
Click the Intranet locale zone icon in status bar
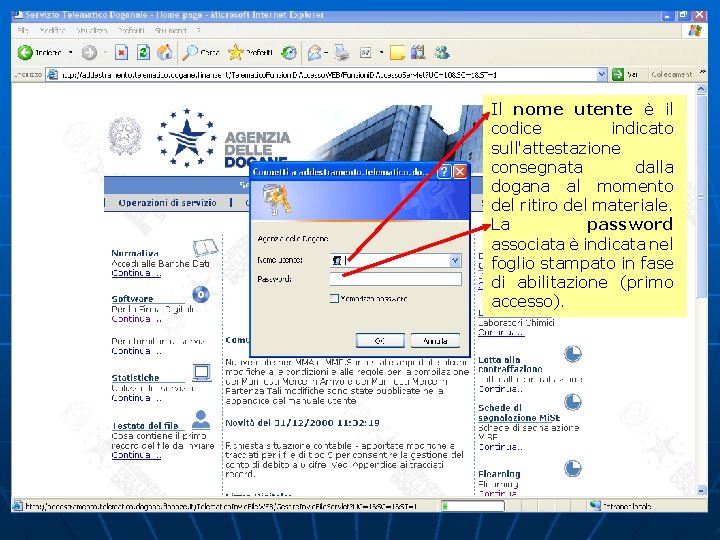coord(595,506)
